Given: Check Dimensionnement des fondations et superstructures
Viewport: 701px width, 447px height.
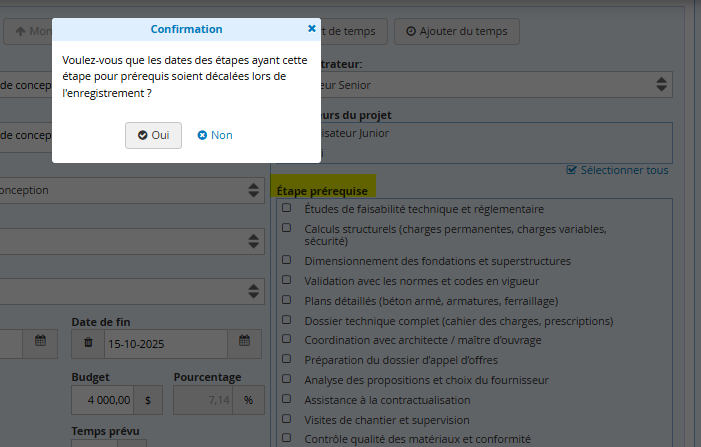Looking at the screenshot, I should click(287, 260).
